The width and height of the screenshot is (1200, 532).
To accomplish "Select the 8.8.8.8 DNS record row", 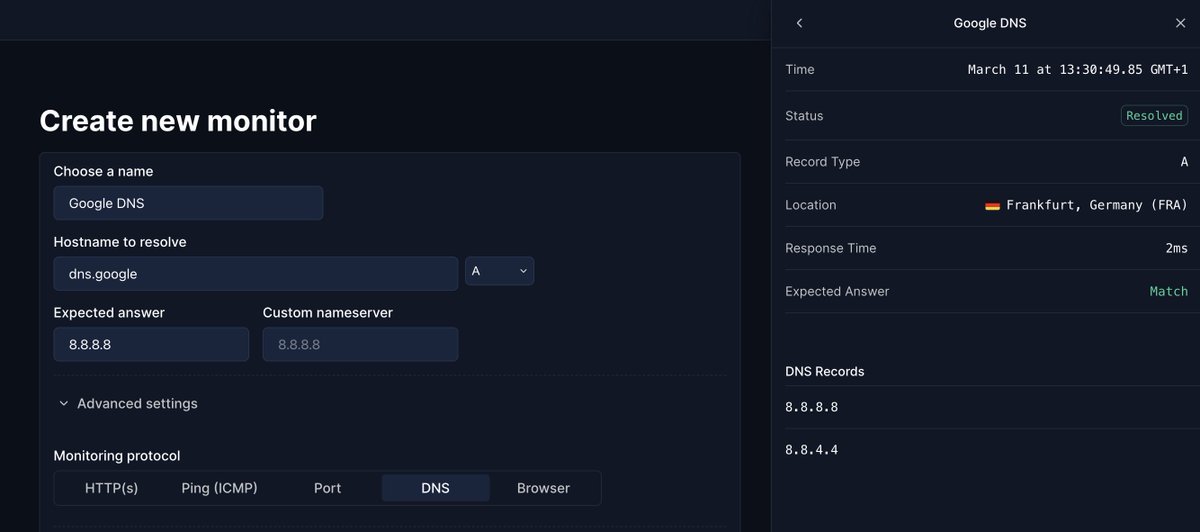I will 986,407.
